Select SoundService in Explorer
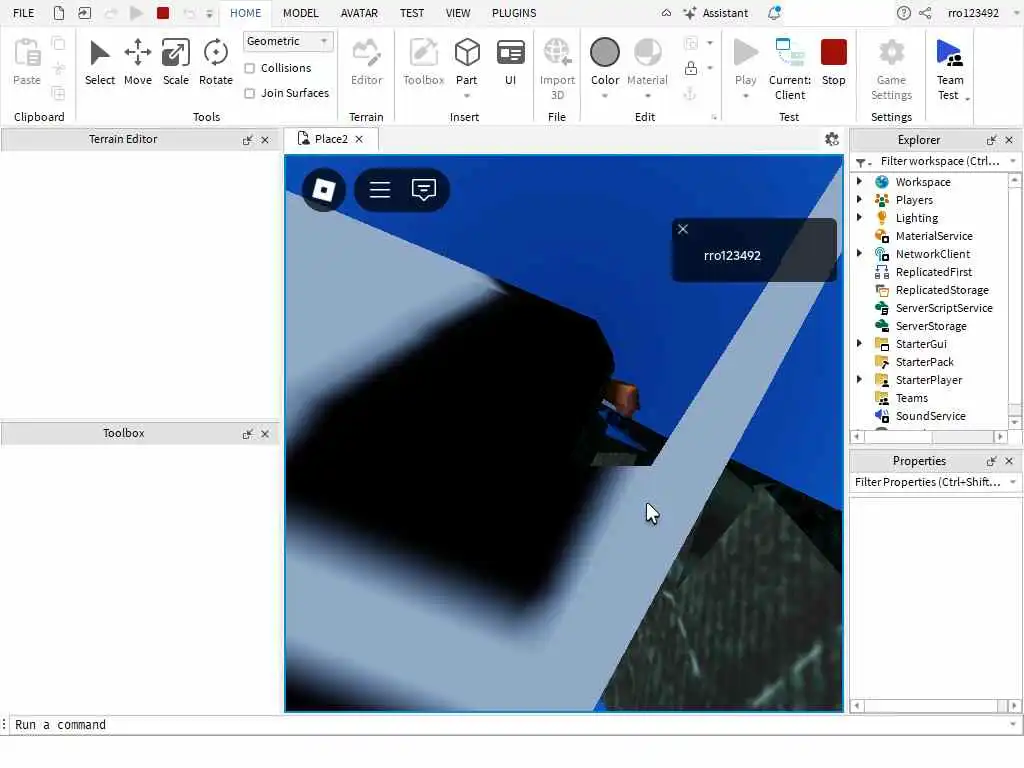This screenshot has width=1024, height=768. coord(930,416)
